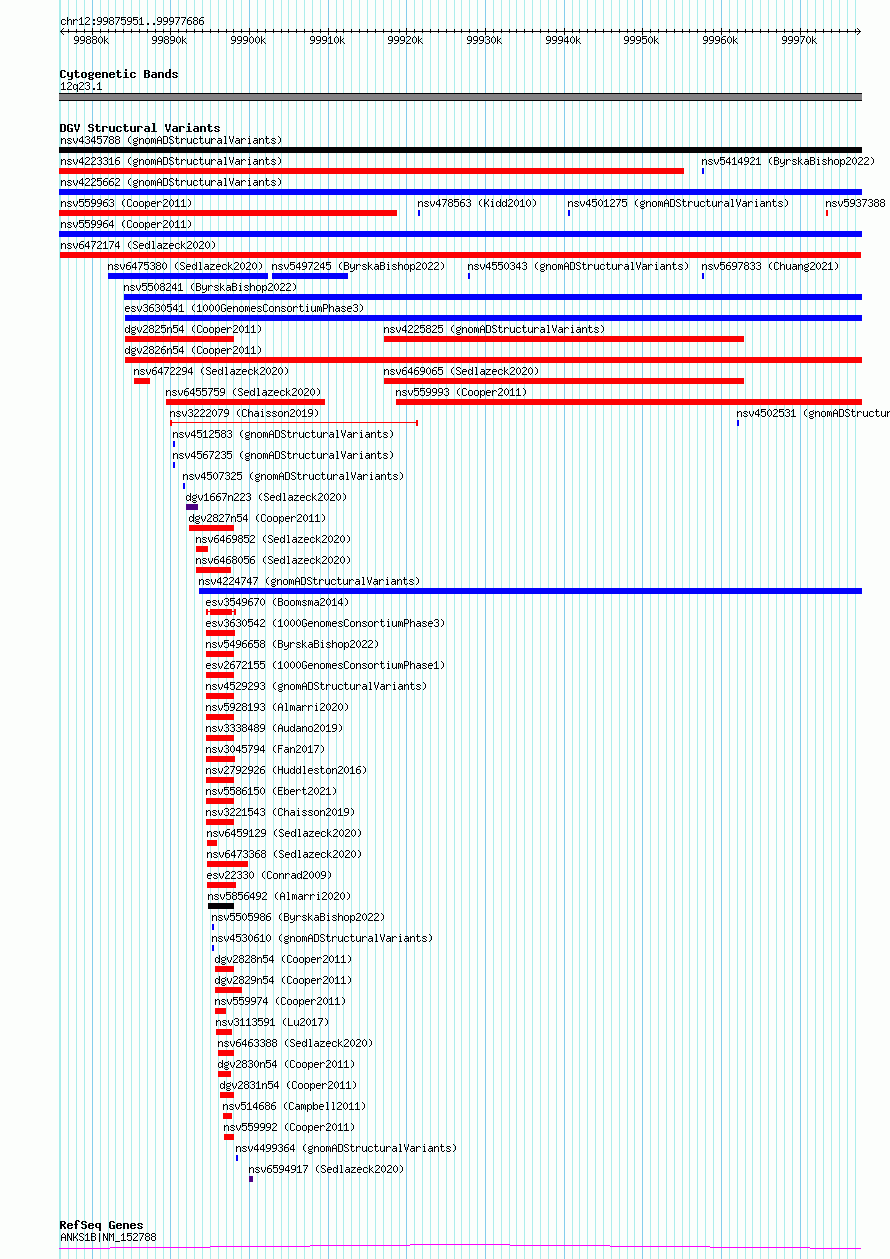
Task: Select esv3630542 variant label
Action: (x=325, y=623)
